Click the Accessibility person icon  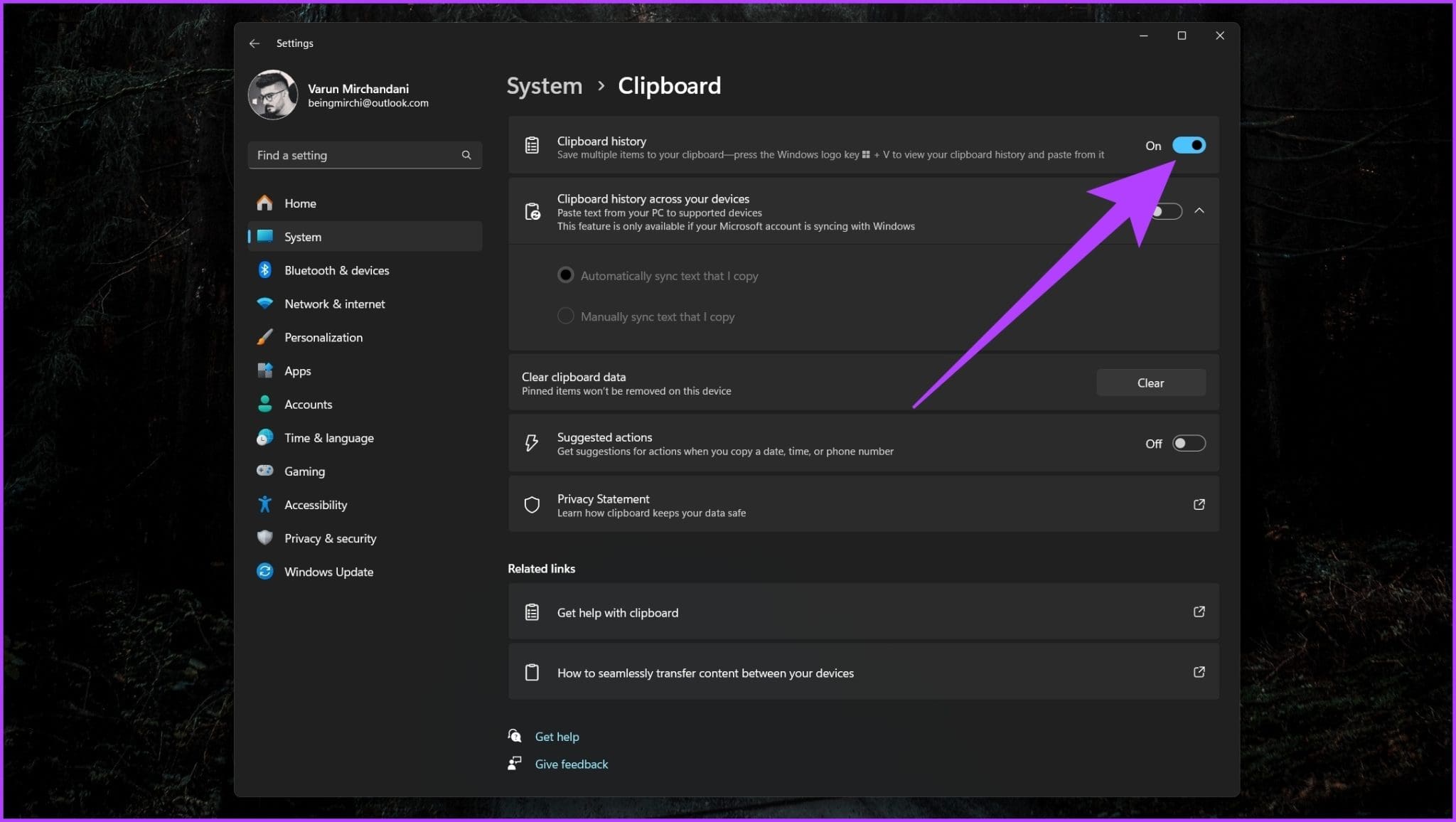[x=264, y=504]
